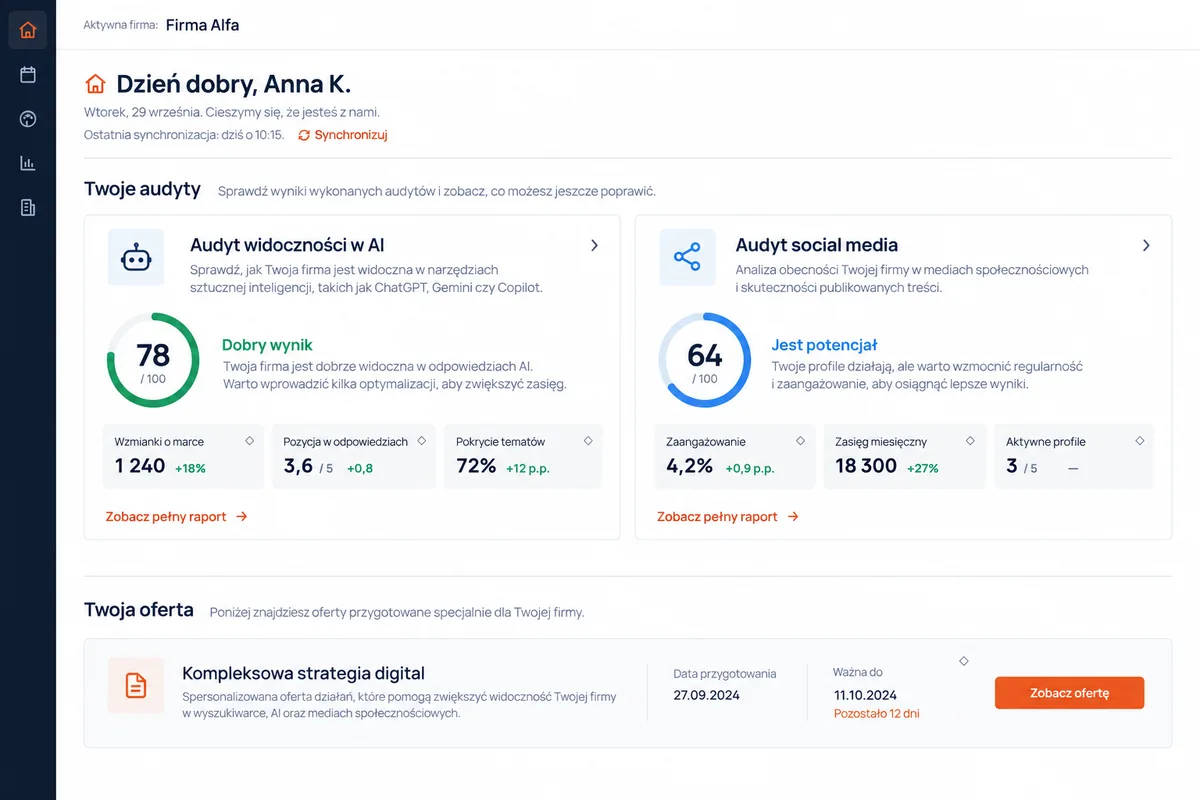Click the Jest potencjał heading
1200x800 pixels.
[x=824, y=345]
